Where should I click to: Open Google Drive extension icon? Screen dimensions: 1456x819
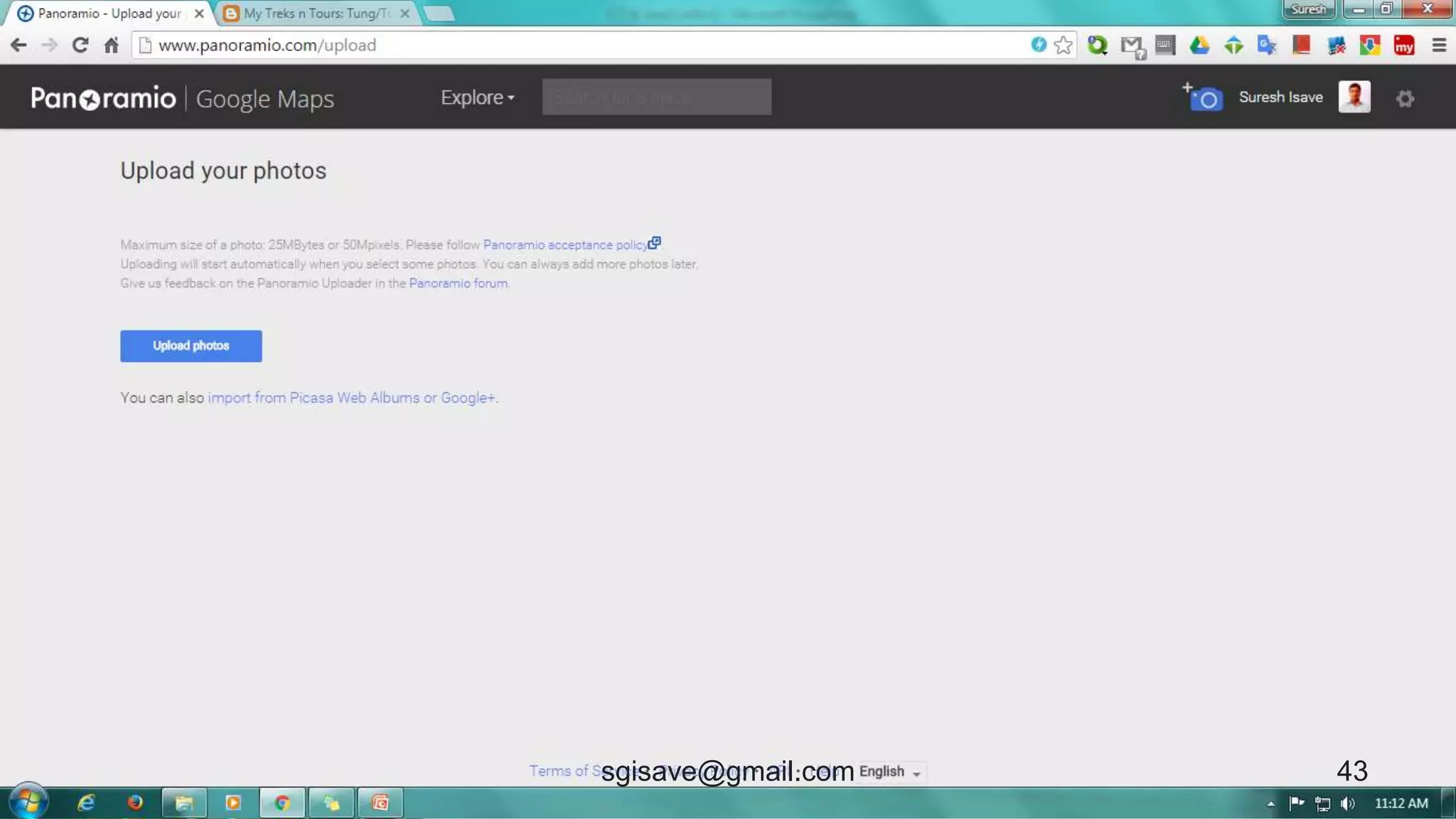[1199, 45]
